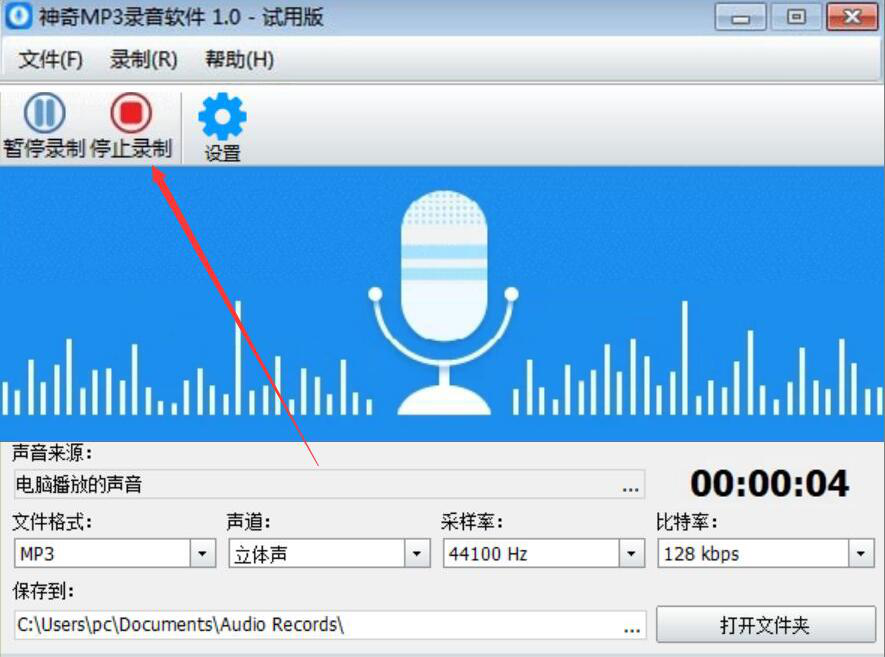
Task: Click the microphone graphic in center
Action: 444,304
